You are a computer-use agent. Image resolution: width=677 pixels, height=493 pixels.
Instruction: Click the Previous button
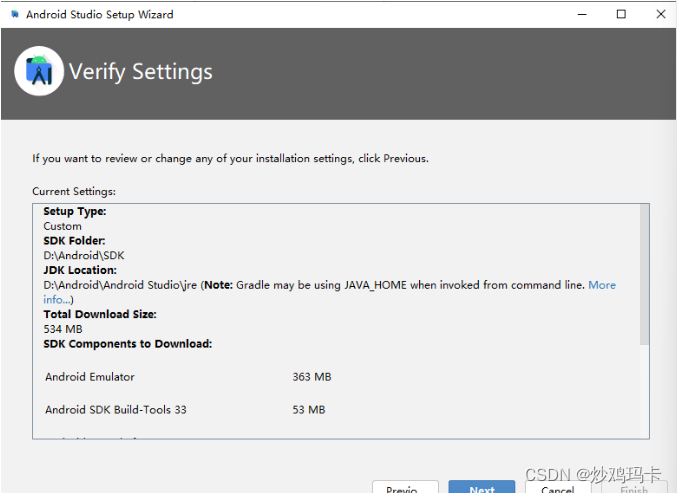405,487
